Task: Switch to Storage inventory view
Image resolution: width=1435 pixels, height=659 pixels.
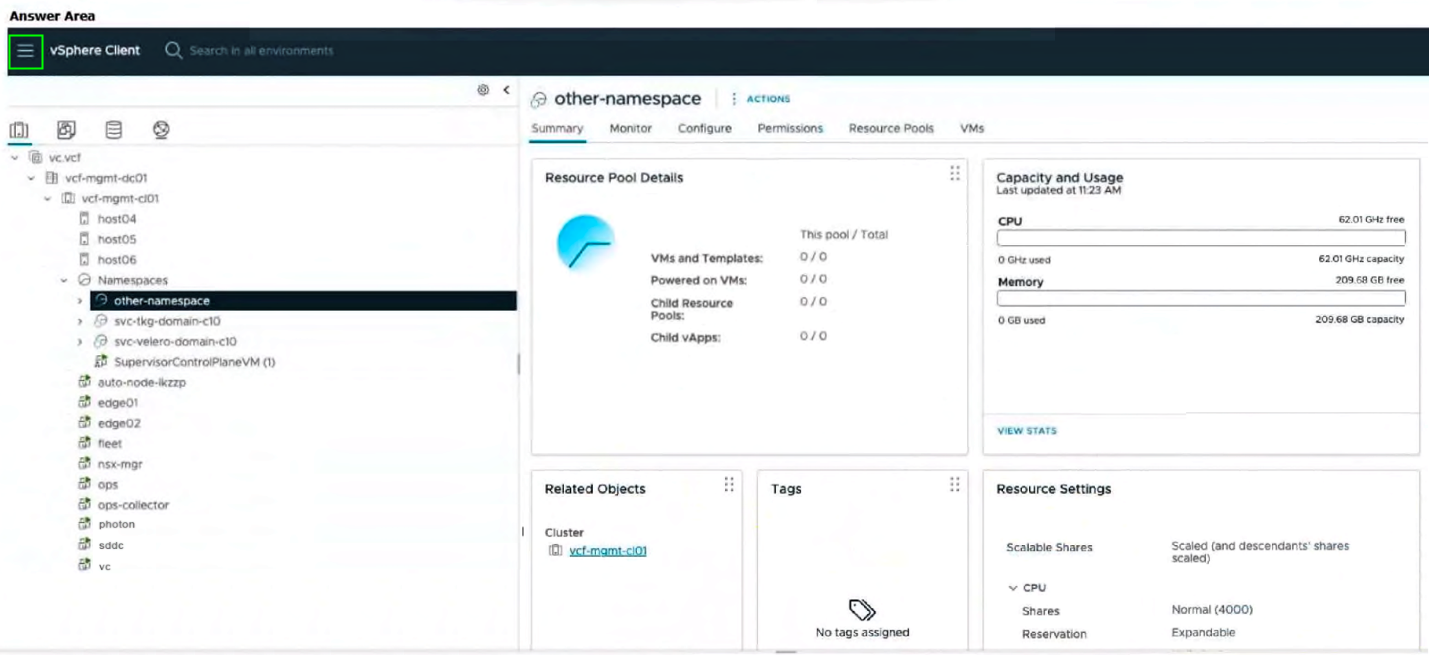Action: pos(114,130)
